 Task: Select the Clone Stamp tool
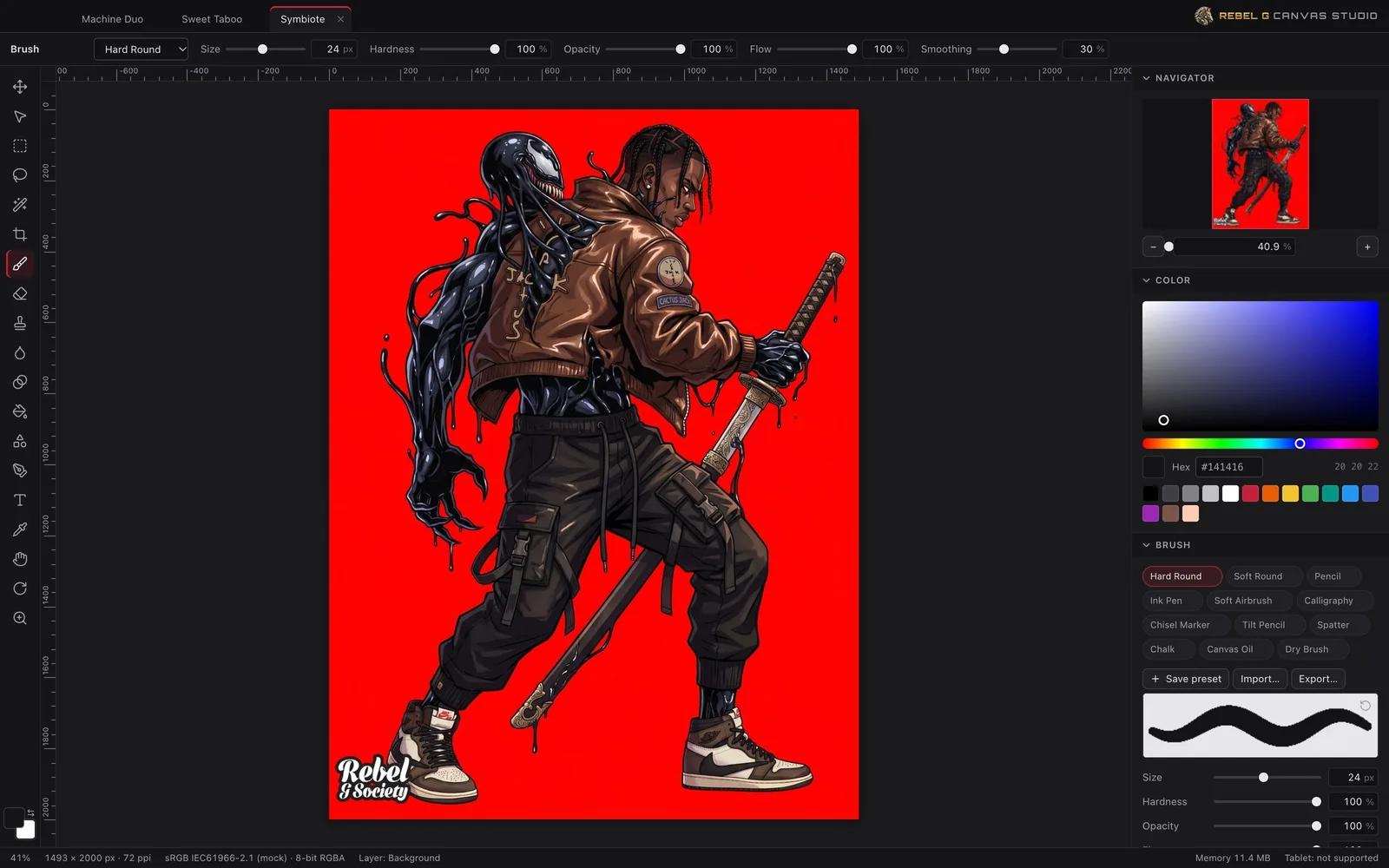pos(20,323)
